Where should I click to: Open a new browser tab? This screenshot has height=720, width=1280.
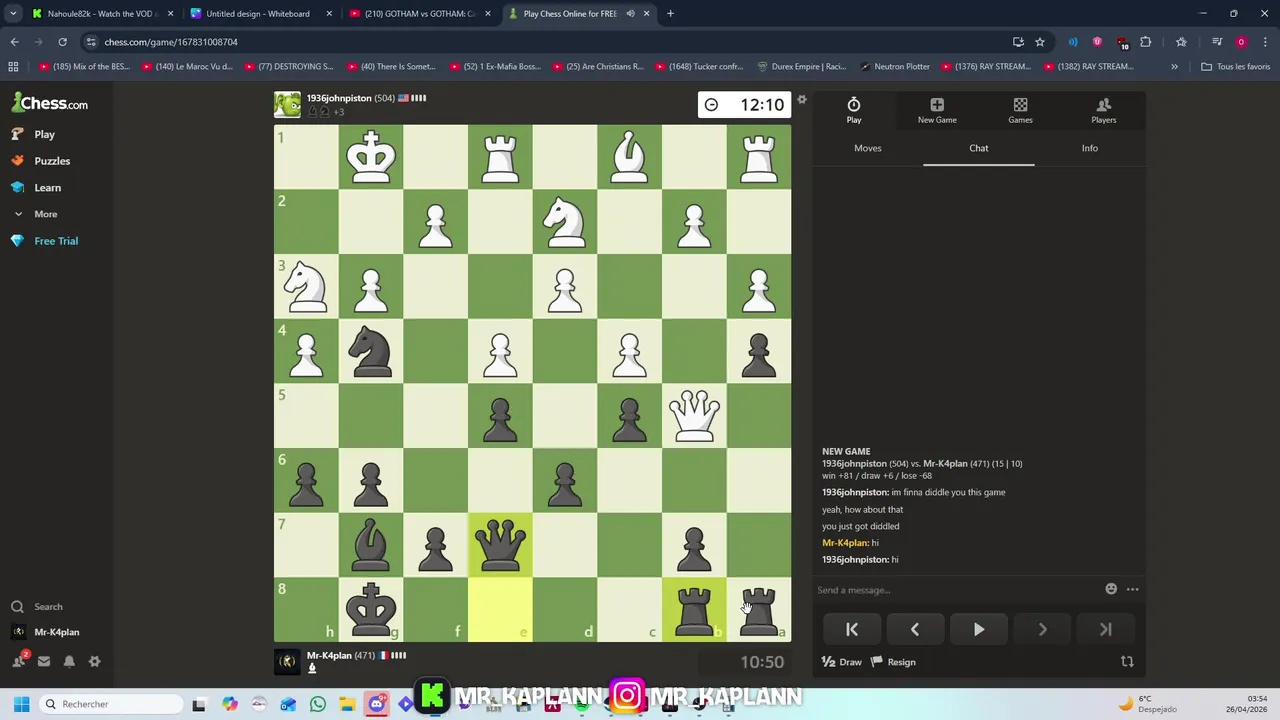tap(670, 14)
